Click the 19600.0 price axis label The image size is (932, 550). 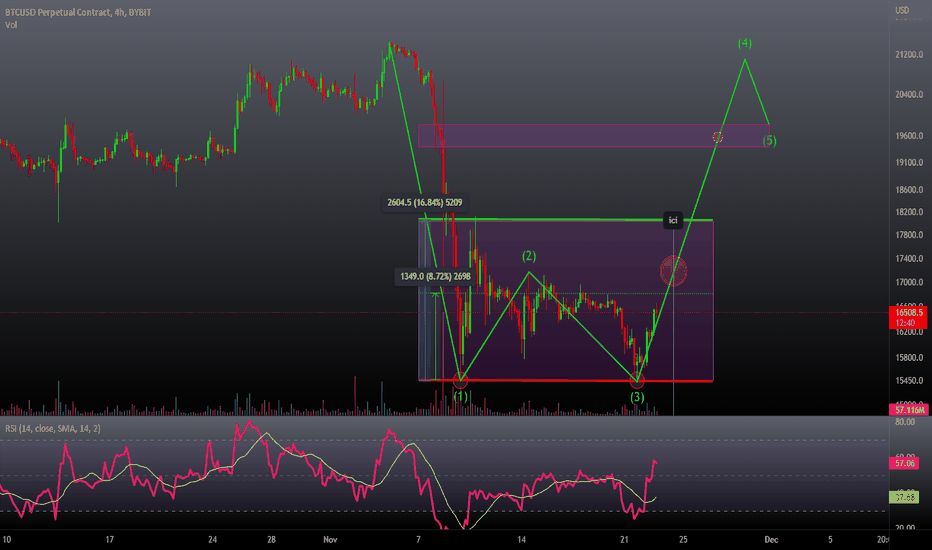pos(909,136)
